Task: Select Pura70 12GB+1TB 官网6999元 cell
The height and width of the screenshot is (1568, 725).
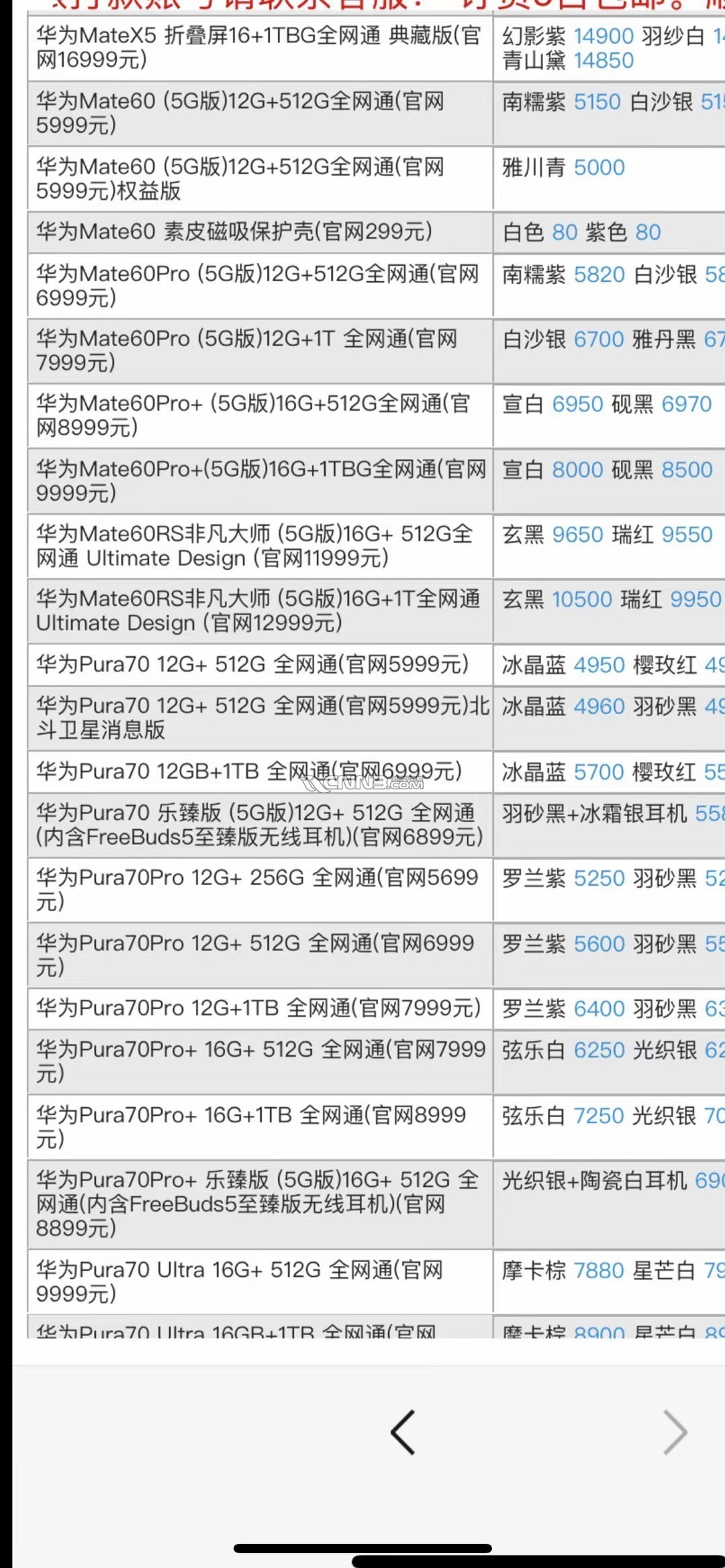Action: (x=260, y=772)
